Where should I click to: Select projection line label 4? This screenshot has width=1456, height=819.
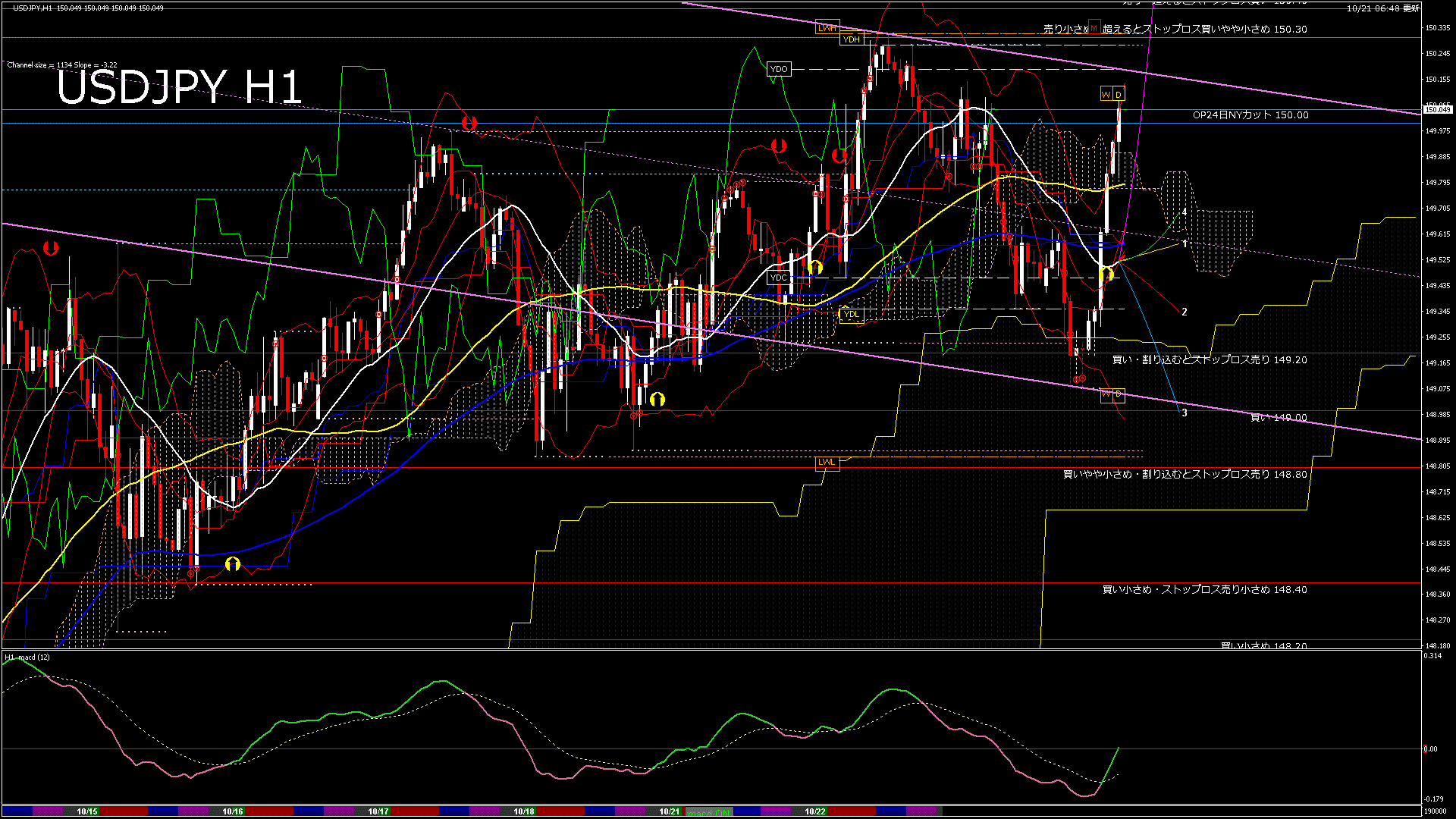[x=1185, y=213]
